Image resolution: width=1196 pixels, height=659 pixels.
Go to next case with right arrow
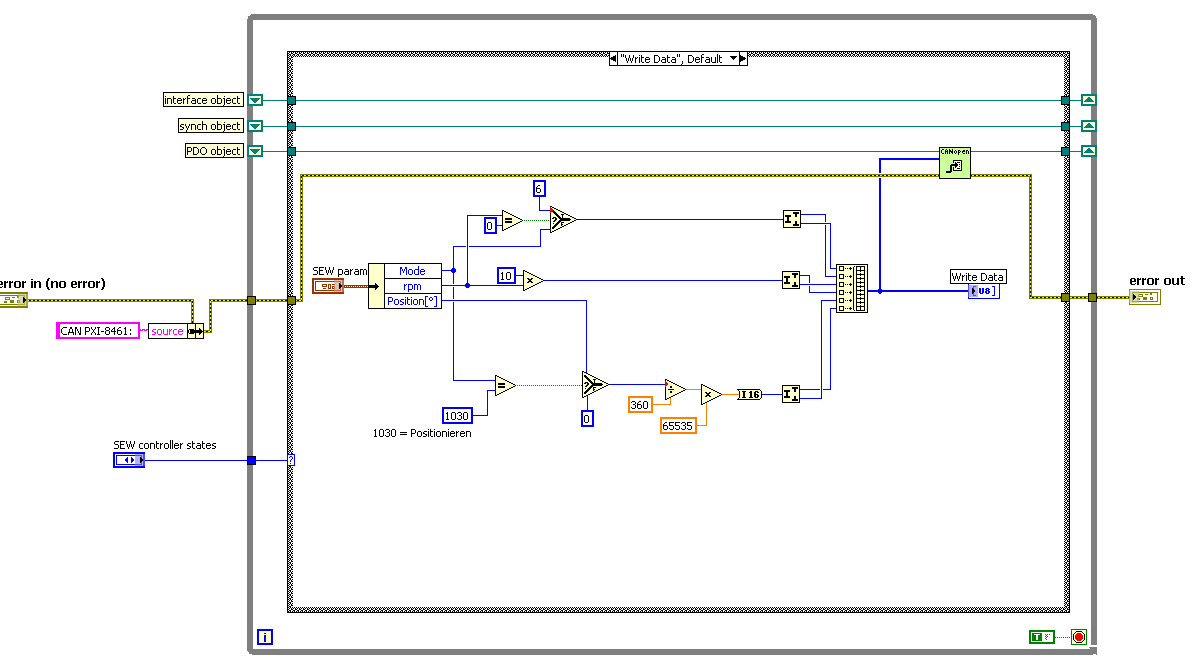pyautogui.click(x=743, y=59)
